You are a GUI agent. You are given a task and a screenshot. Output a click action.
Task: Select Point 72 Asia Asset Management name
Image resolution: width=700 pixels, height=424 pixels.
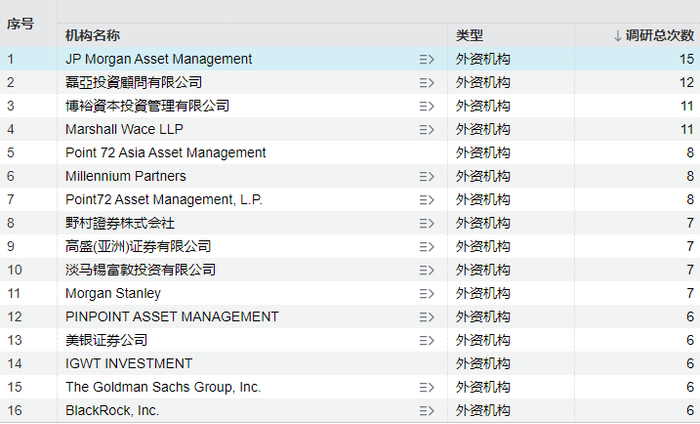(x=165, y=153)
